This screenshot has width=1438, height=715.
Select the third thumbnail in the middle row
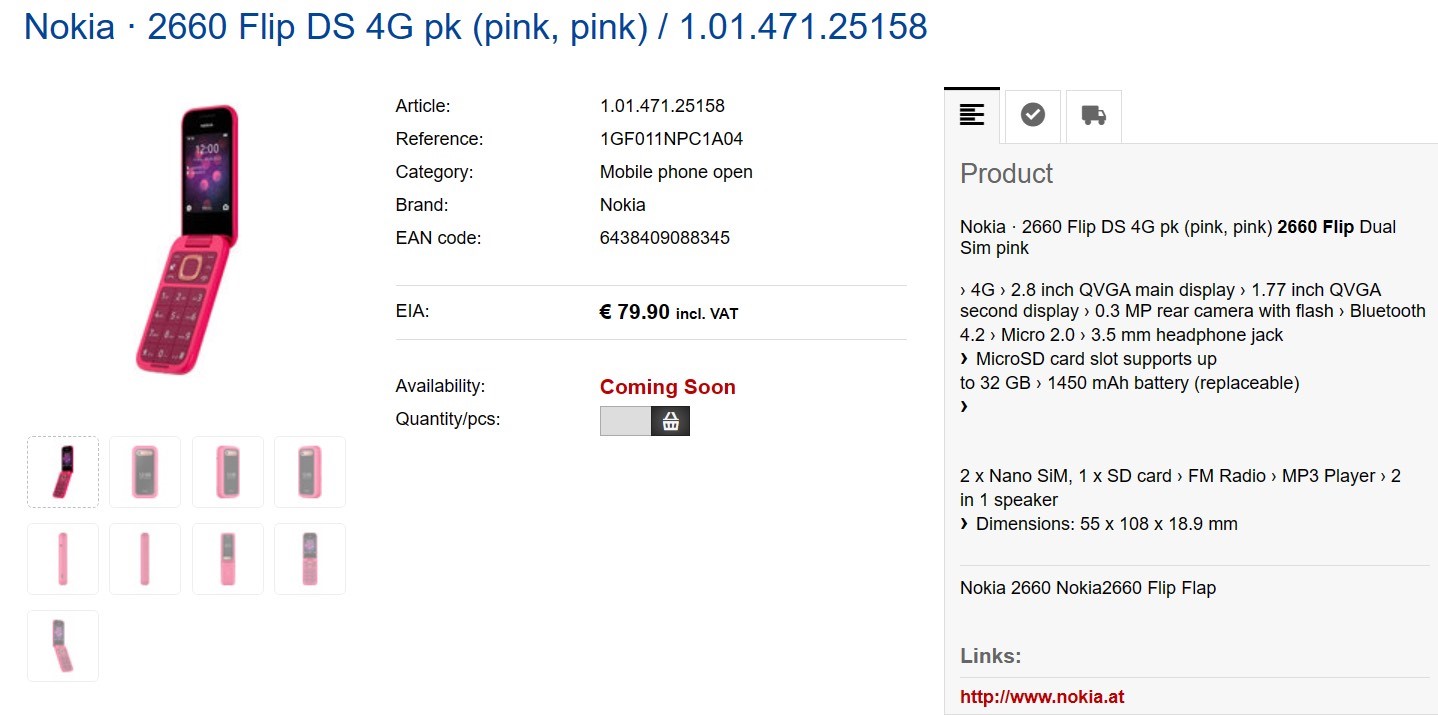(x=228, y=559)
